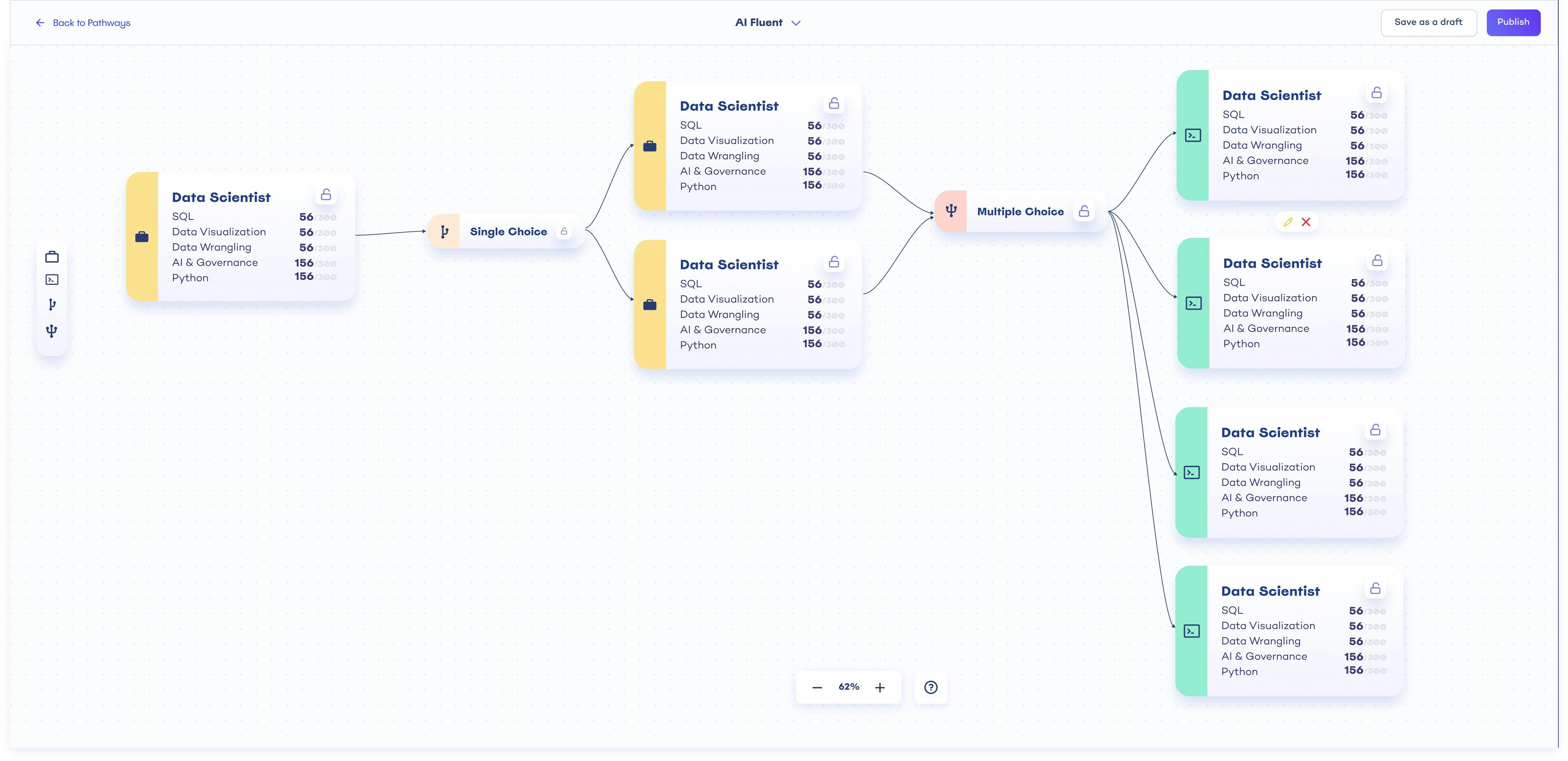
Task: Select the trident fork tool in left palette
Action: (52, 331)
